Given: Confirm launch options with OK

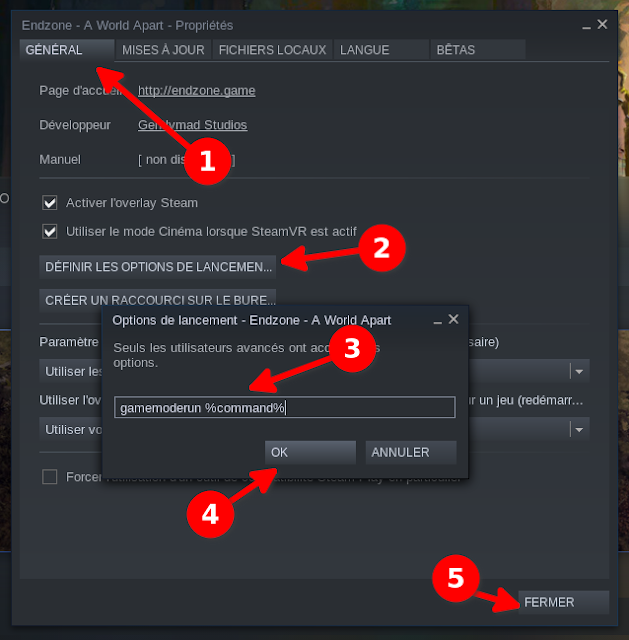Looking at the screenshot, I should [x=310, y=452].
